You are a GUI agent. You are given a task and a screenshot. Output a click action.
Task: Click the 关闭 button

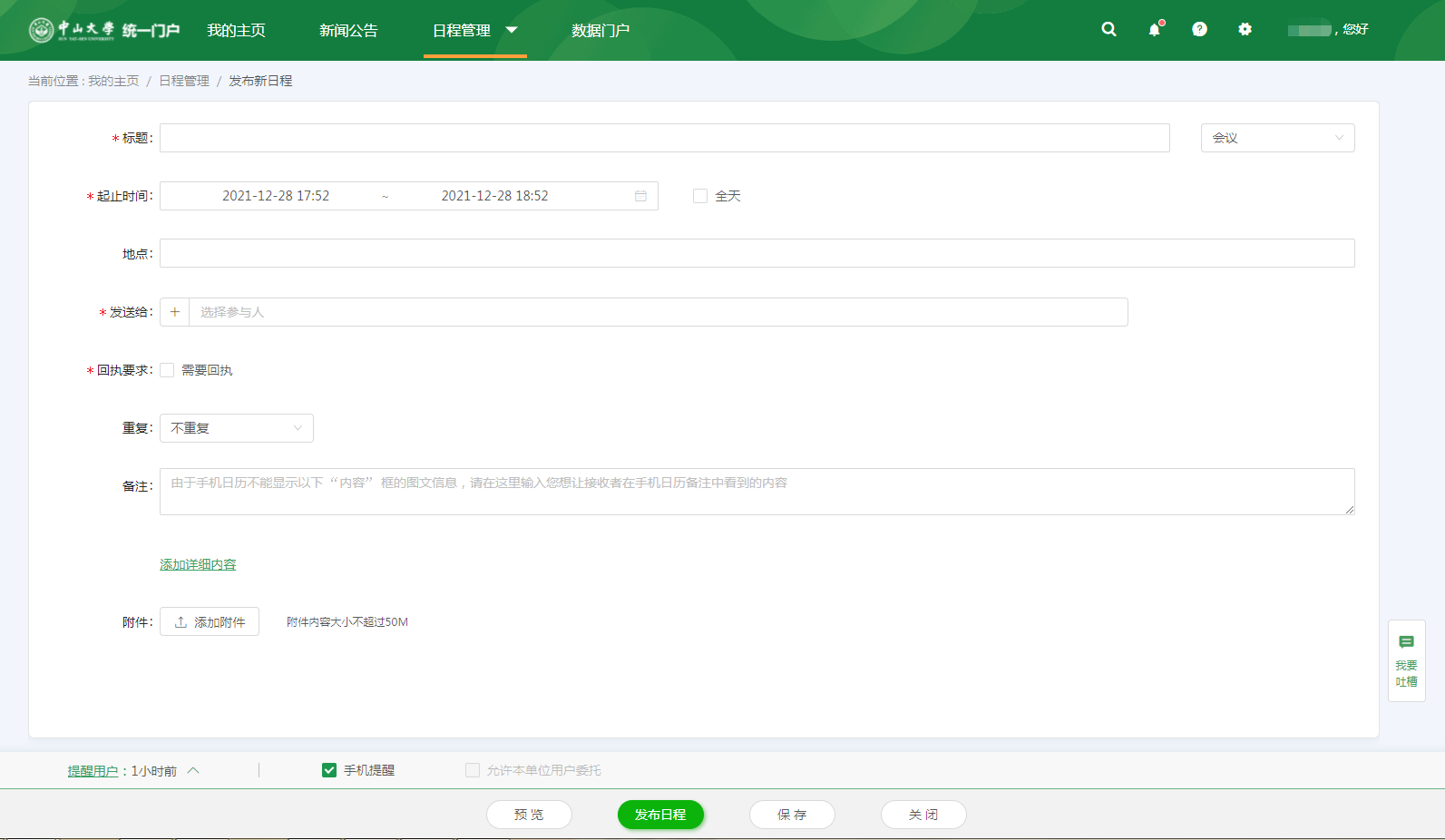[923, 815]
